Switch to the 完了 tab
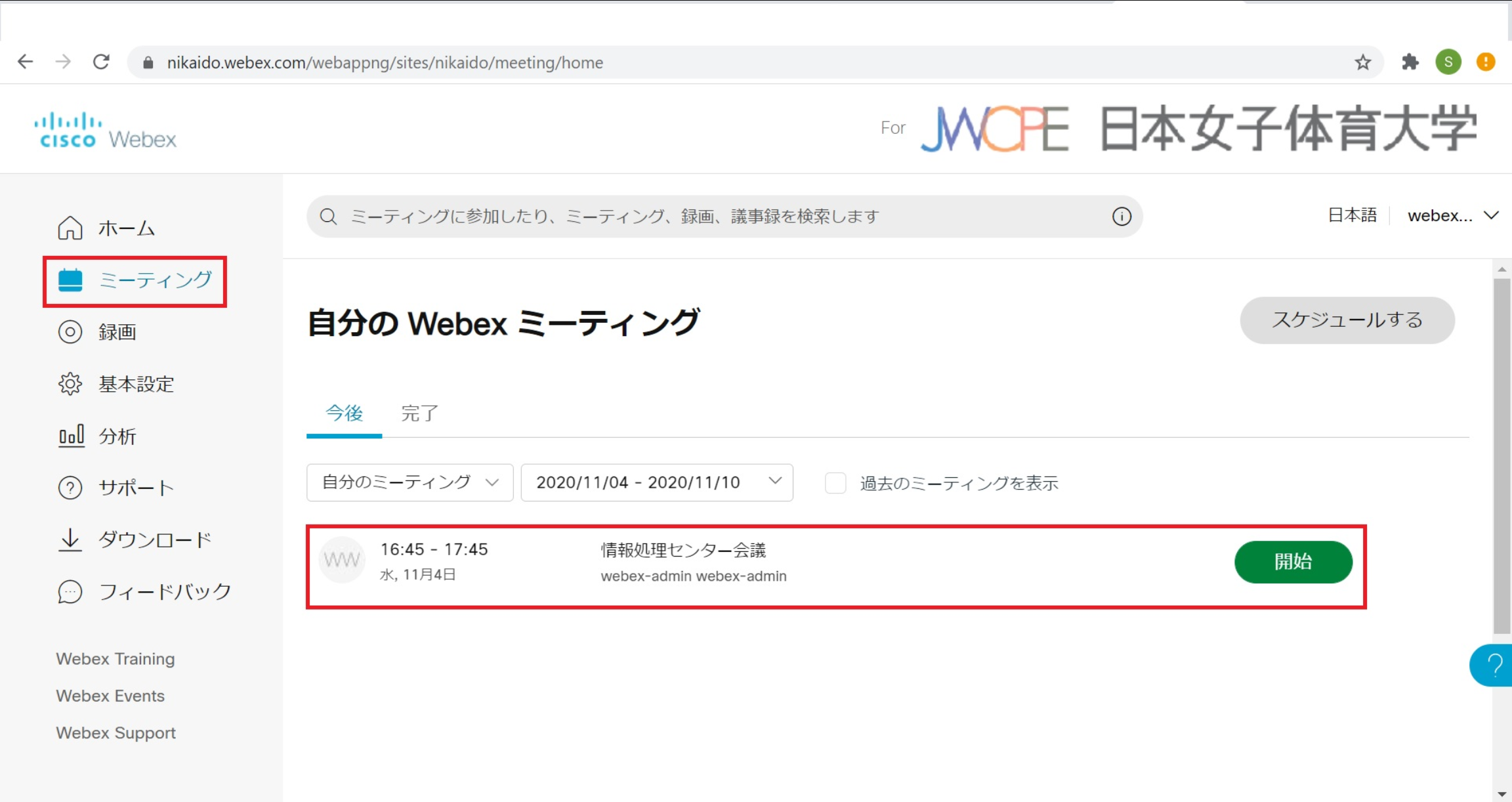The height and width of the screenshot is (802, 1512). 420,413
